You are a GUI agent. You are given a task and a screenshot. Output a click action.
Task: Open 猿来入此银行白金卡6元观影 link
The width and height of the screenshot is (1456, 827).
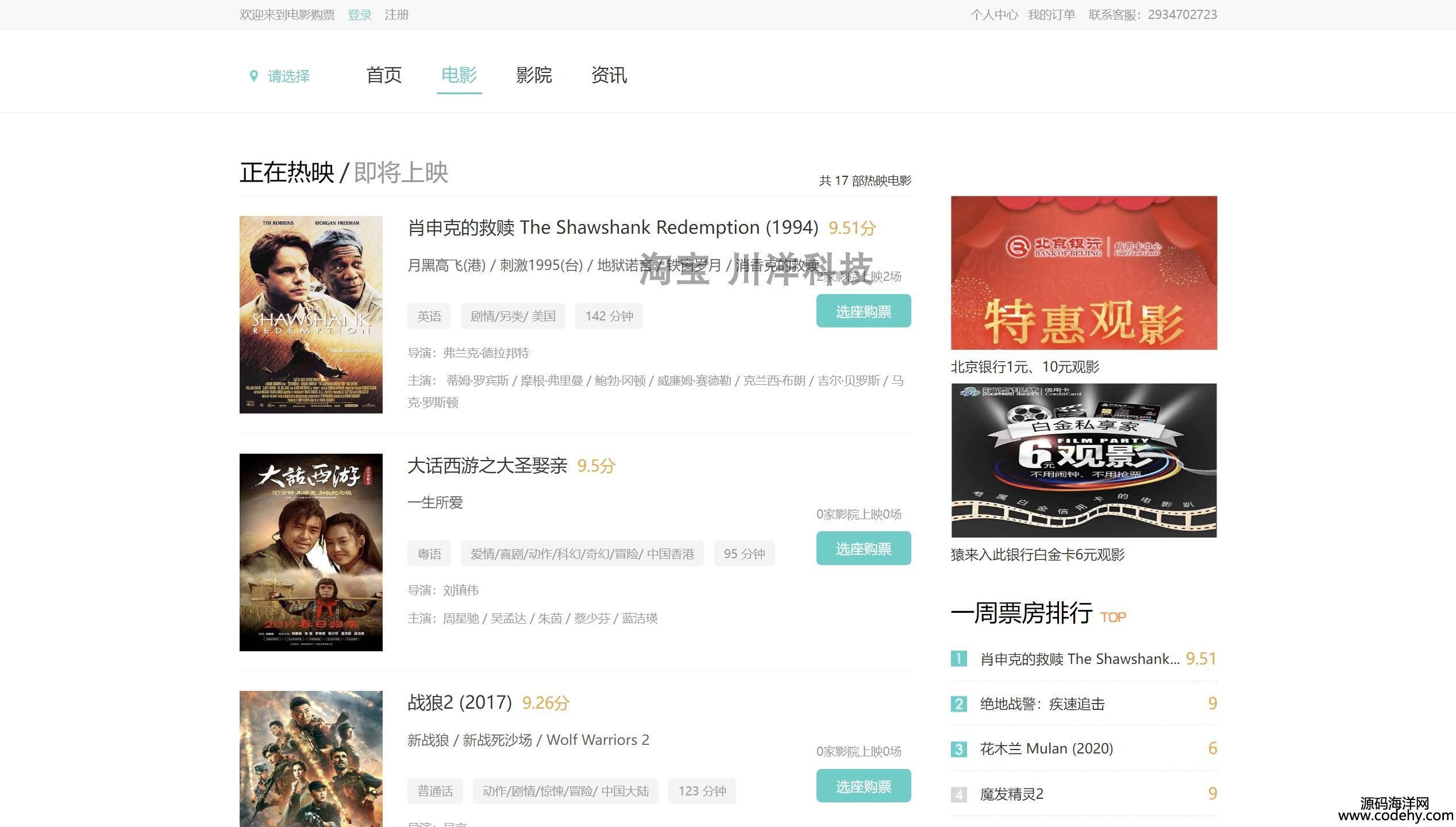(1038, 555)
